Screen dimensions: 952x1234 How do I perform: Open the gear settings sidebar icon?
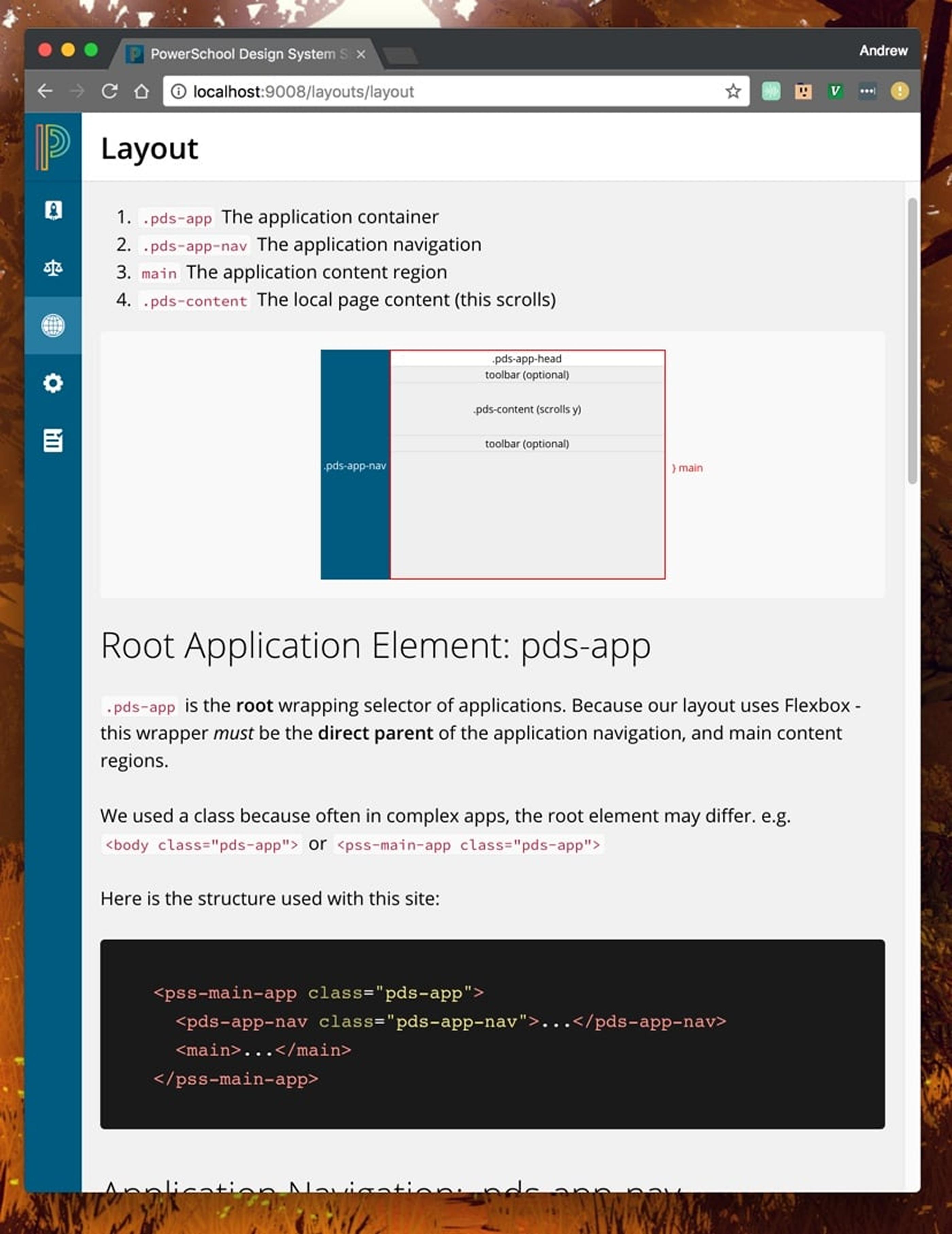tap(53, 383)
